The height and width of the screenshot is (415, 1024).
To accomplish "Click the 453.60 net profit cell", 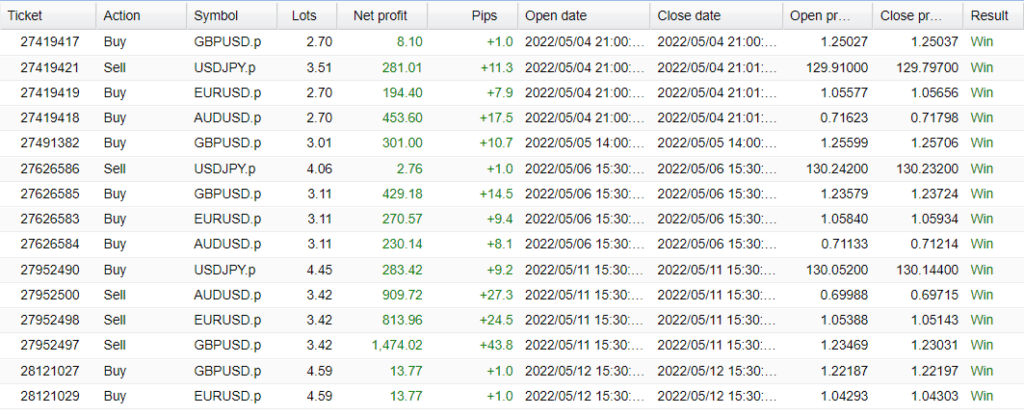I will pos(401,118).
